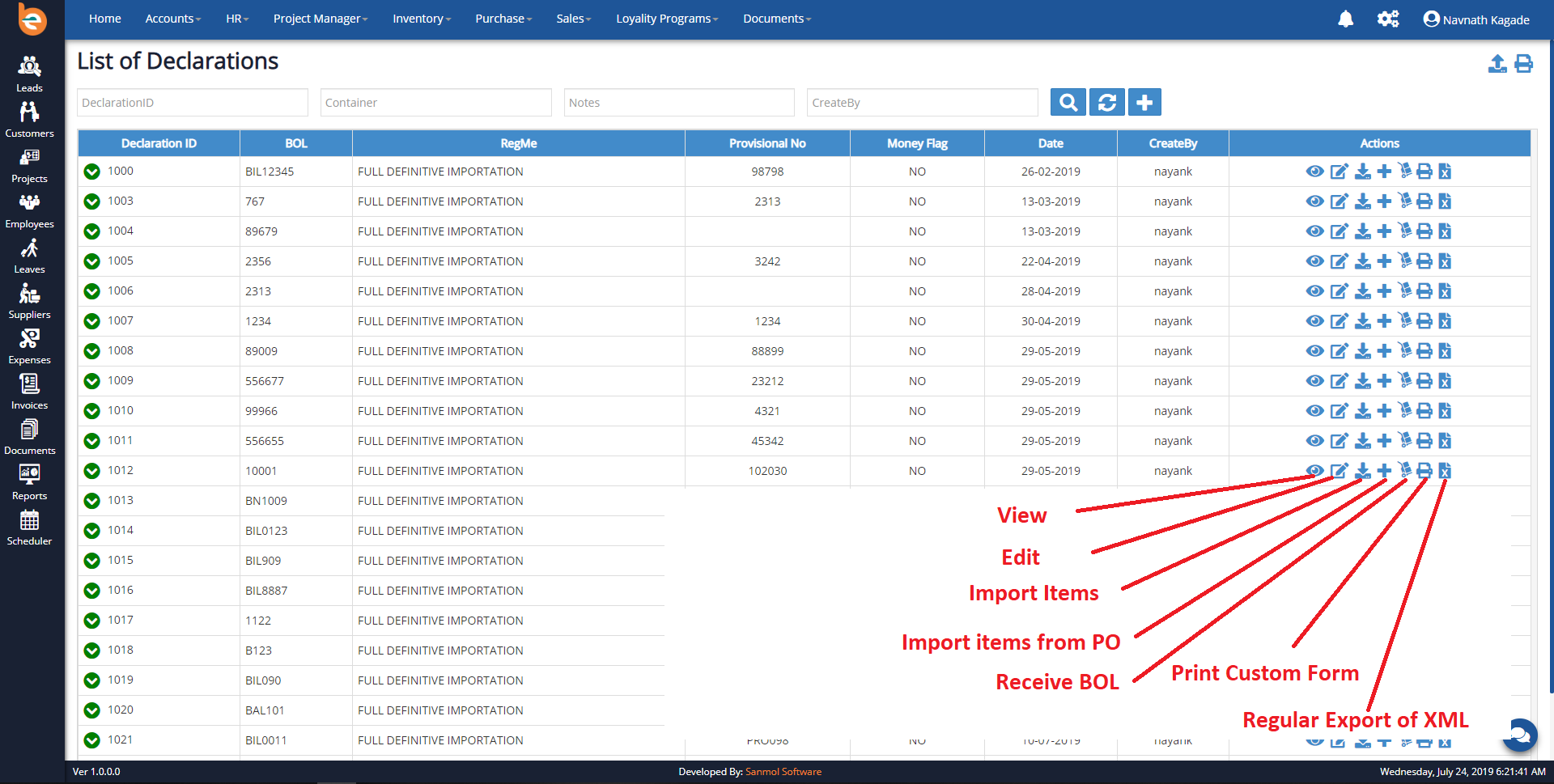The height and width of the screenshot is (784, 1554).
Task: Expand the Project Manager menu
Action: tap(321, 19)
